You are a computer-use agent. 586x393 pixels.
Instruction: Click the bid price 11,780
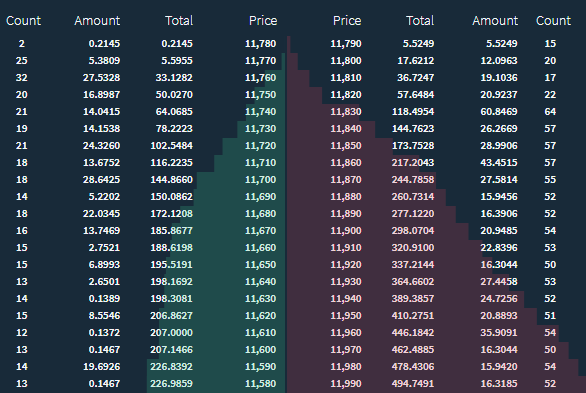coord(260,44)
